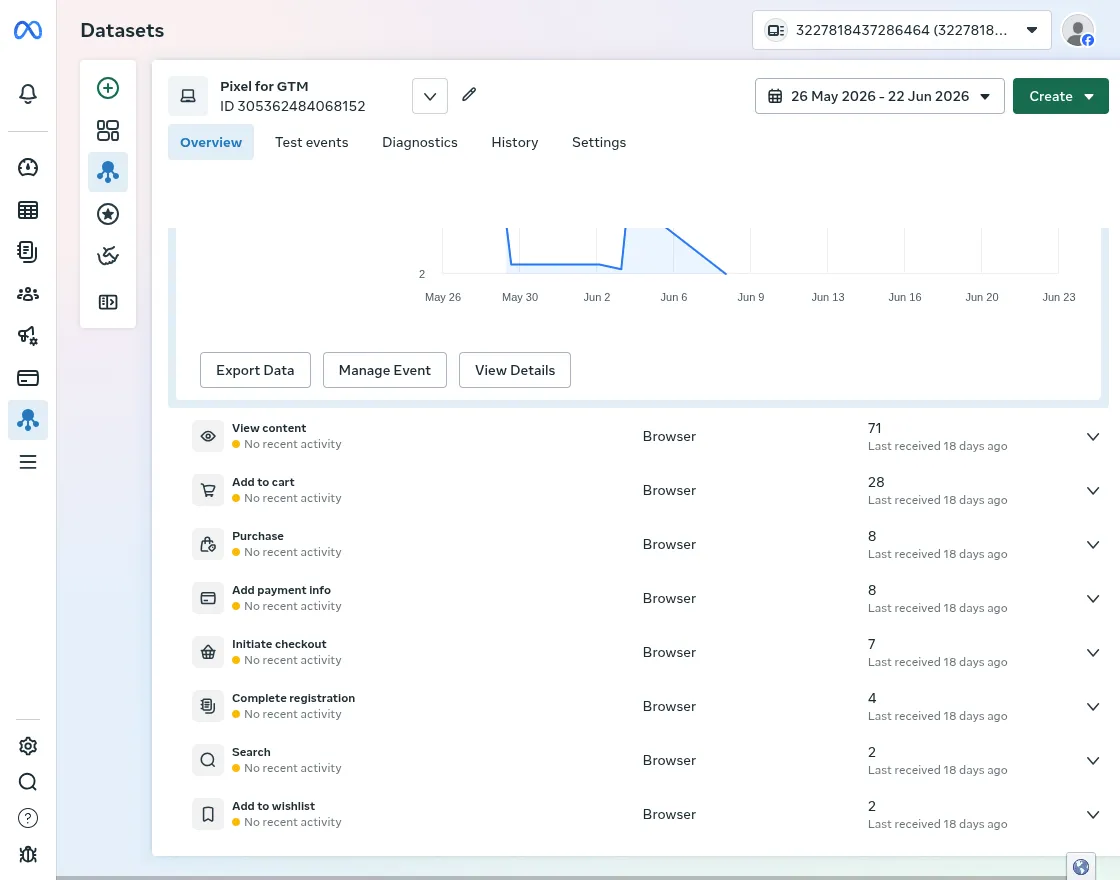Open the ad account selector dropdown
Viewport: 1120px width, 880px height.
[901, 30]
